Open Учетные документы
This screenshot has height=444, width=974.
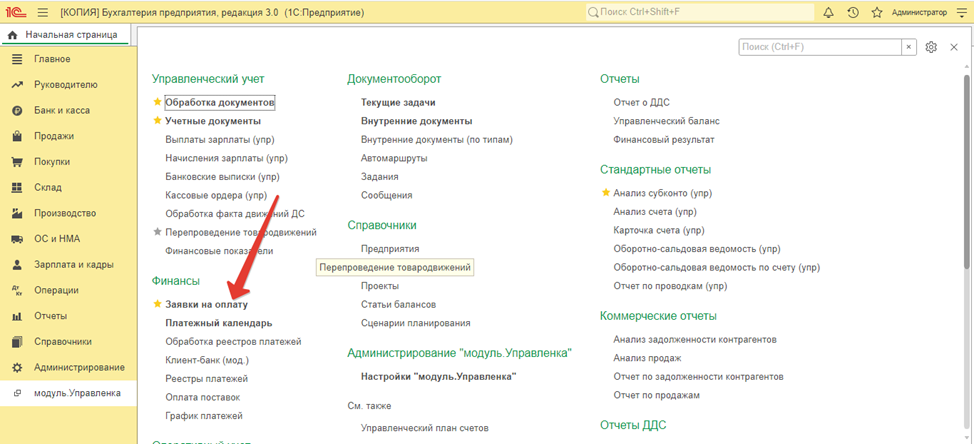pyautogui.click(x=213, y=121)
